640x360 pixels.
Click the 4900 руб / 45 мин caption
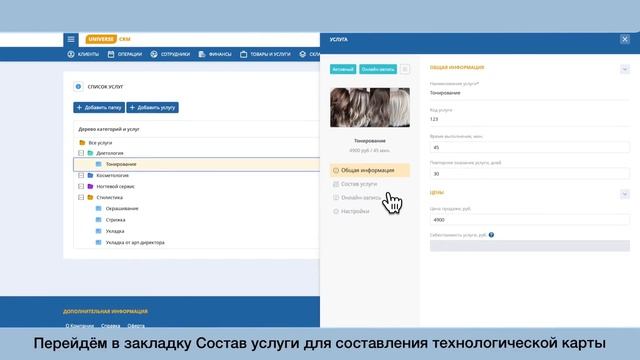(369, 151)
